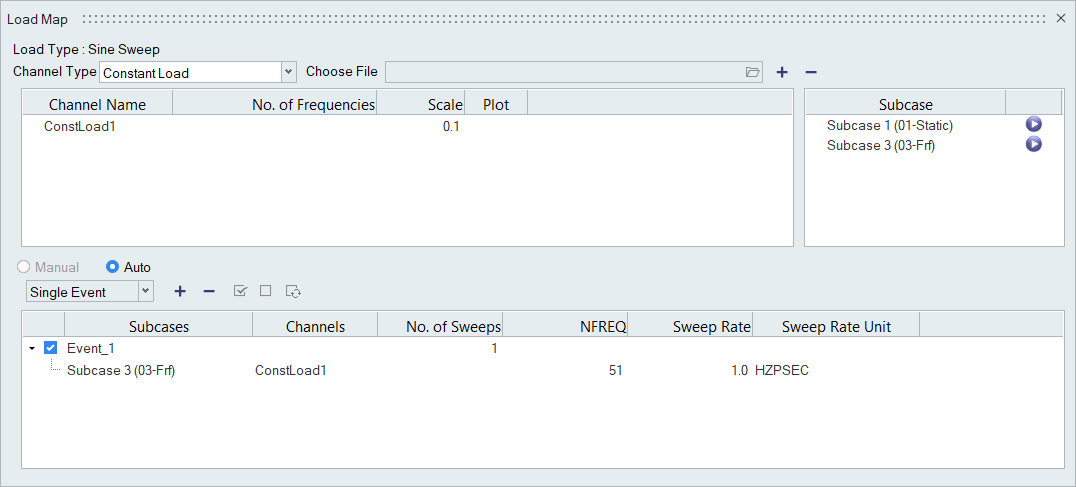
Task: Open the Channel Type dropdown
Action: pos(289,72)
